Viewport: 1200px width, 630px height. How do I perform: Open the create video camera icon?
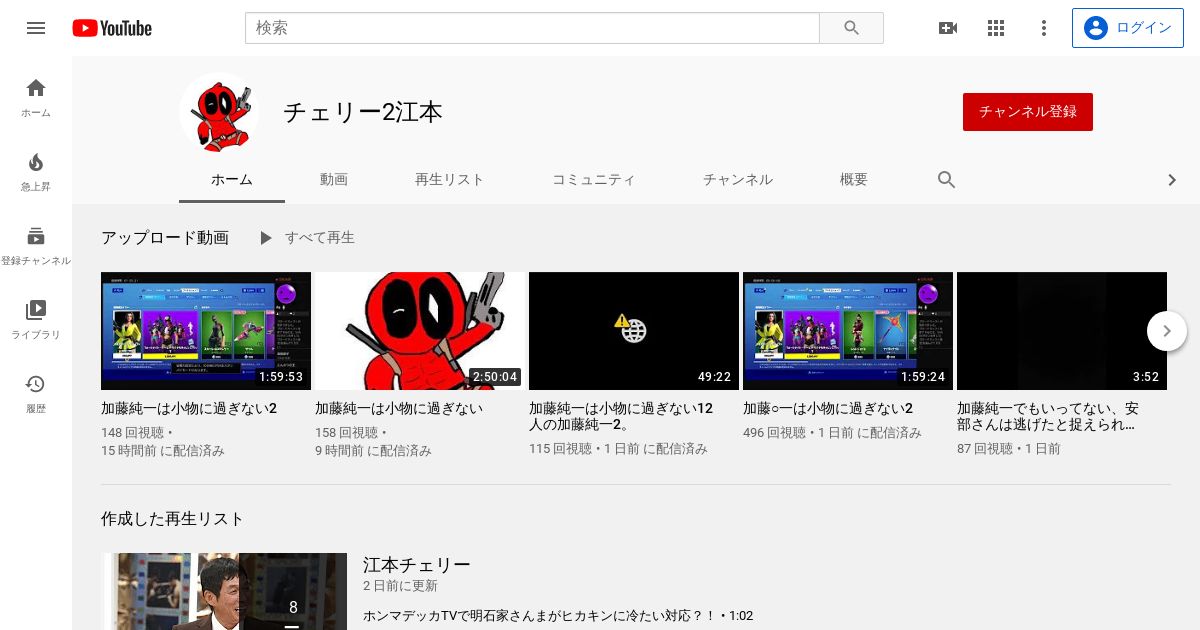pyautogui.click(x=948, y=28)
